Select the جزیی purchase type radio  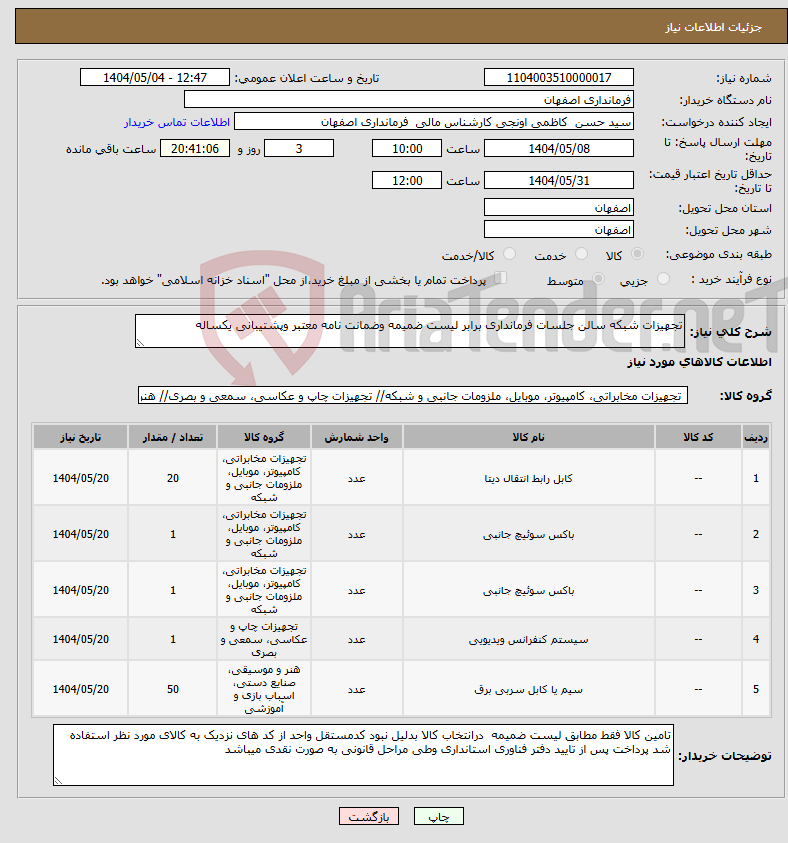663,279
